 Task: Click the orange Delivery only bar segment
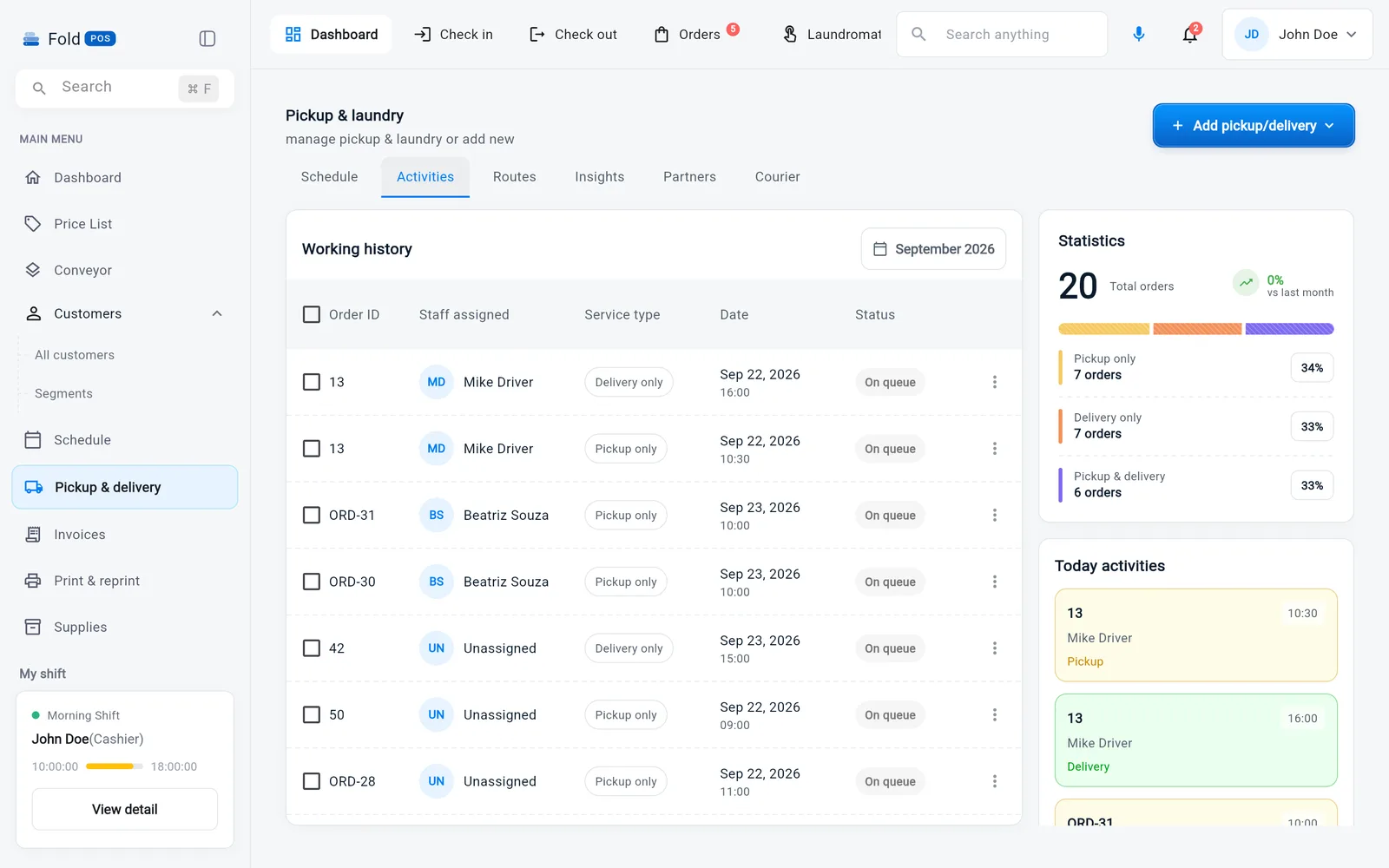tap(1197, 329)
